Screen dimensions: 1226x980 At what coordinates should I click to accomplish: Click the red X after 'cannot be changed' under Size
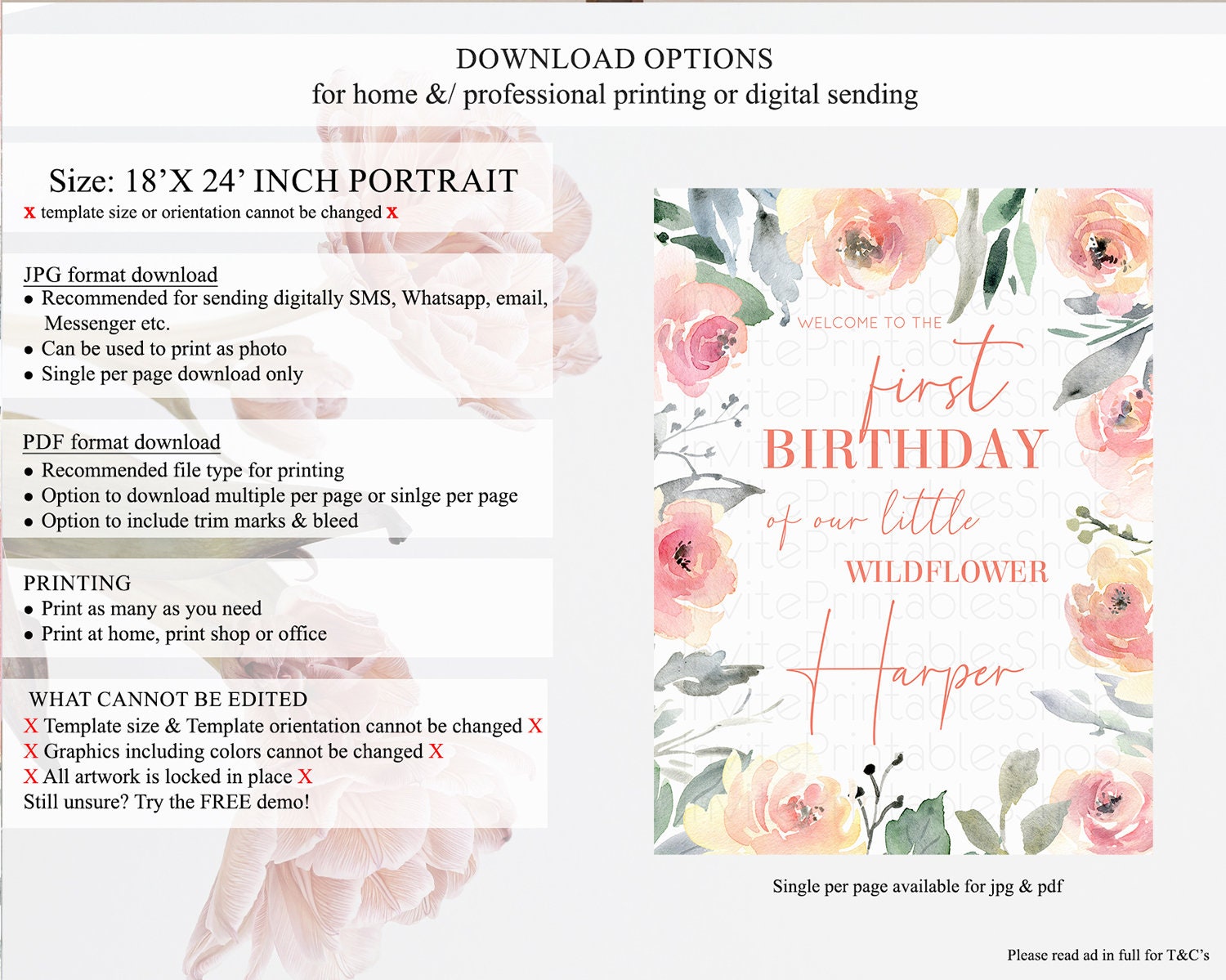click(392, 213)
